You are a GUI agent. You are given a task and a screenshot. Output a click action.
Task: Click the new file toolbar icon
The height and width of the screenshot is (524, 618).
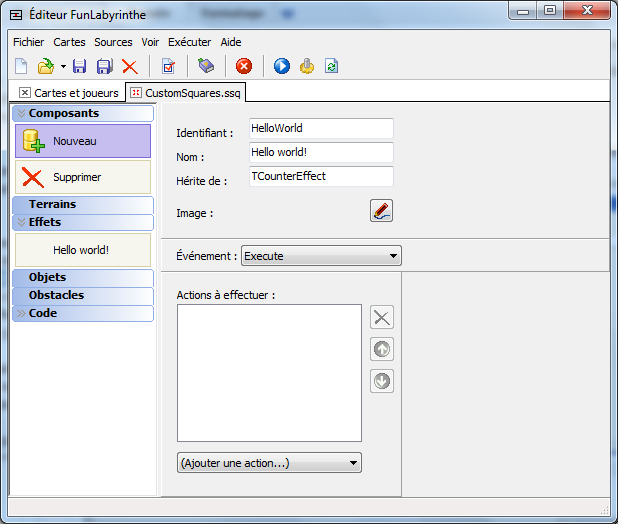point(21,67)
